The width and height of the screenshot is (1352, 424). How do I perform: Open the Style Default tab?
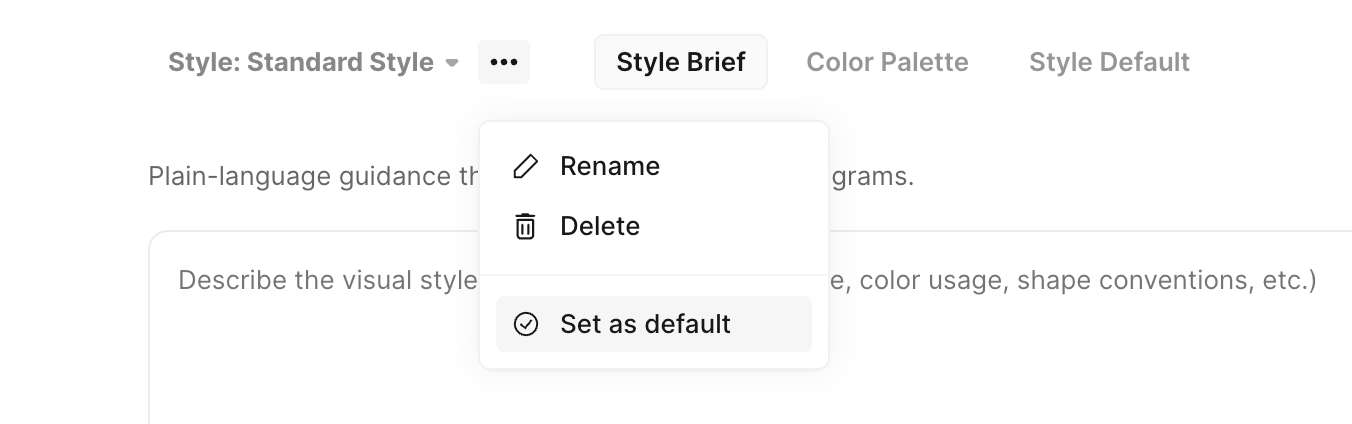click(x=1109, y=62)
